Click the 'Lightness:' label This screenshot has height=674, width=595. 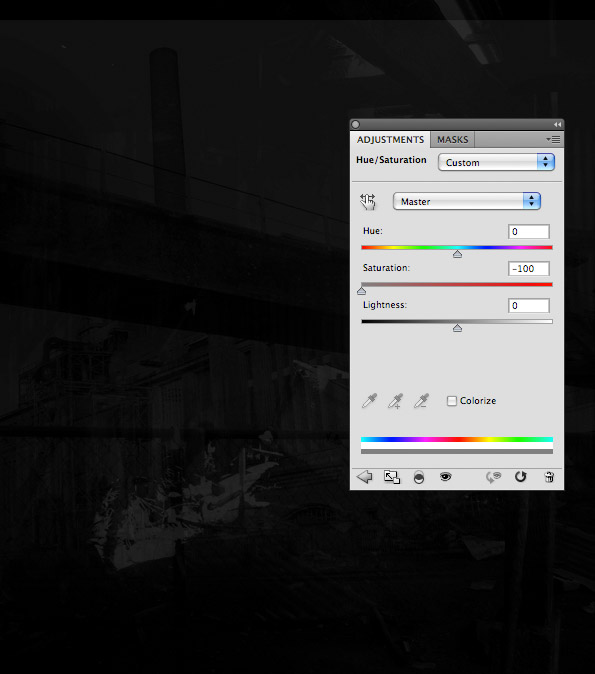point(385,305)
